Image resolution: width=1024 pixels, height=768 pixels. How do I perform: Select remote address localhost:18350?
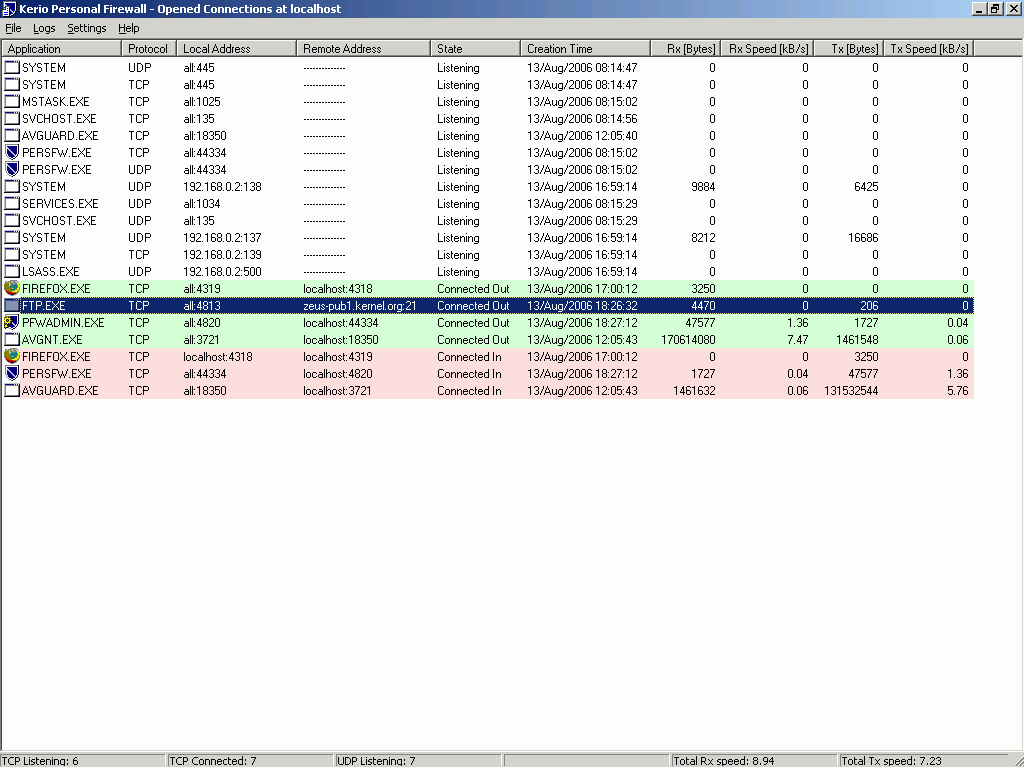(x=340, y=340)
